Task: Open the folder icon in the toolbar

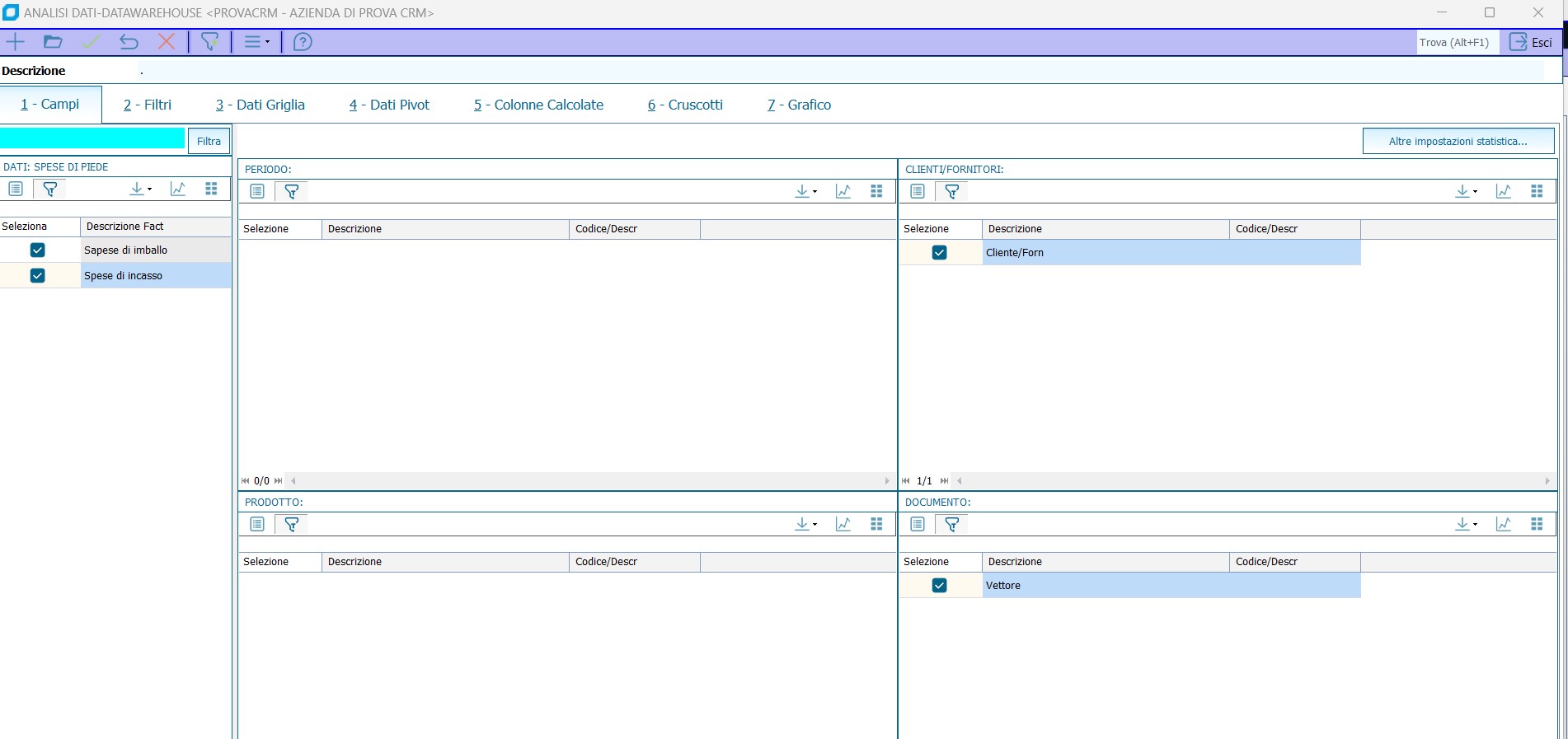Action: pyautogui.click(x=53, y=42)
